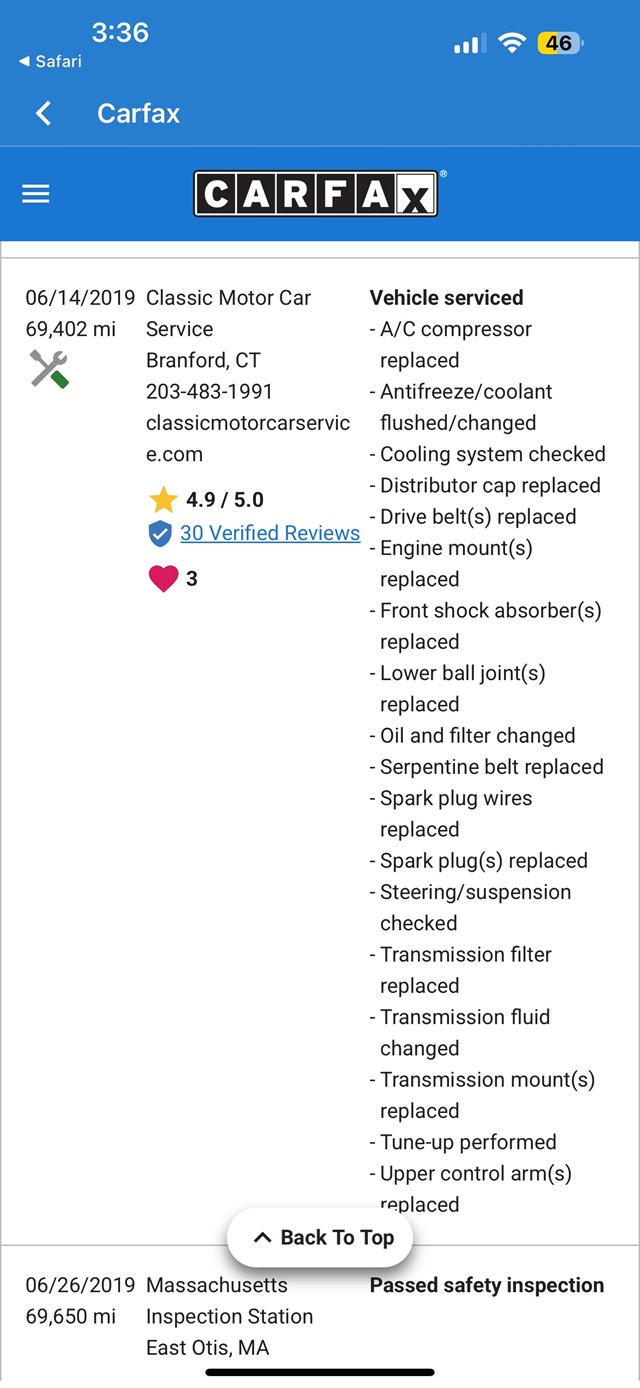This screenshot has height=1388, width=640.
Task: Tap the cellular signal bars
Action: pos(467,44)
